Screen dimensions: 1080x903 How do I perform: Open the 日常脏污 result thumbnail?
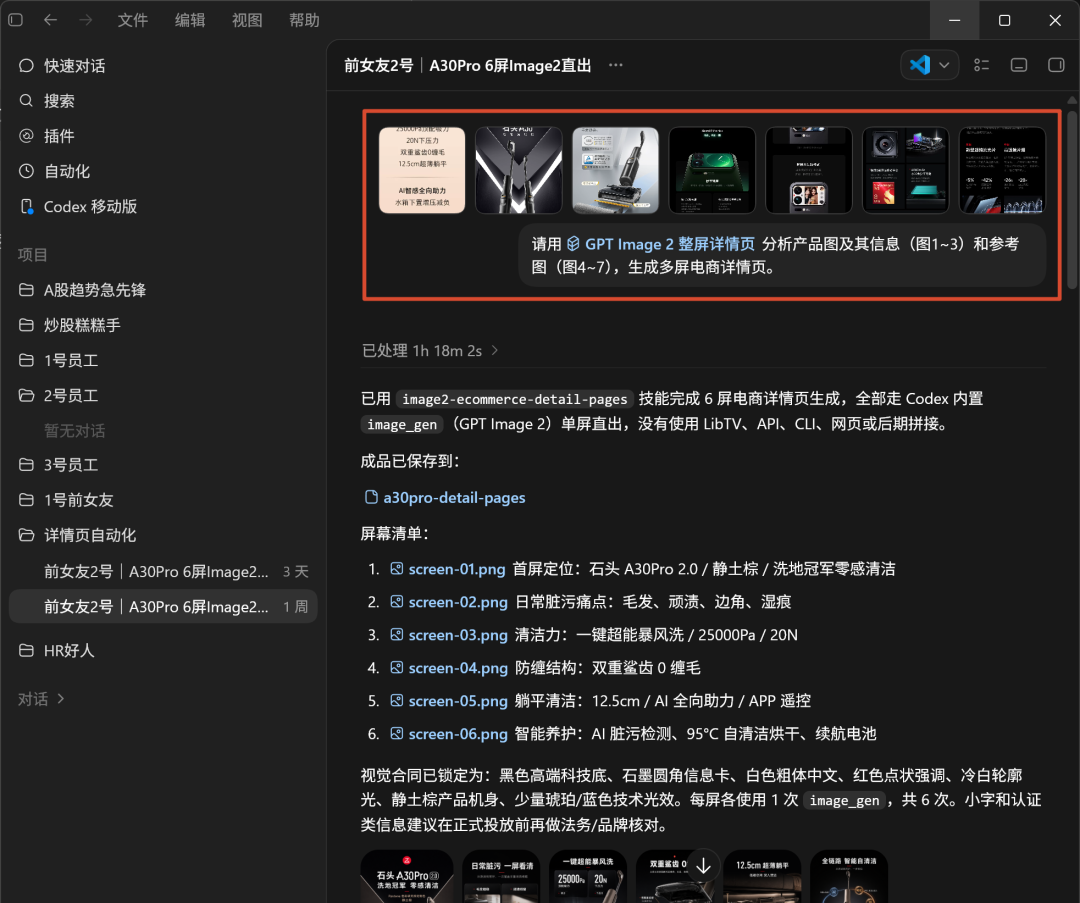(x=501, y=876)
